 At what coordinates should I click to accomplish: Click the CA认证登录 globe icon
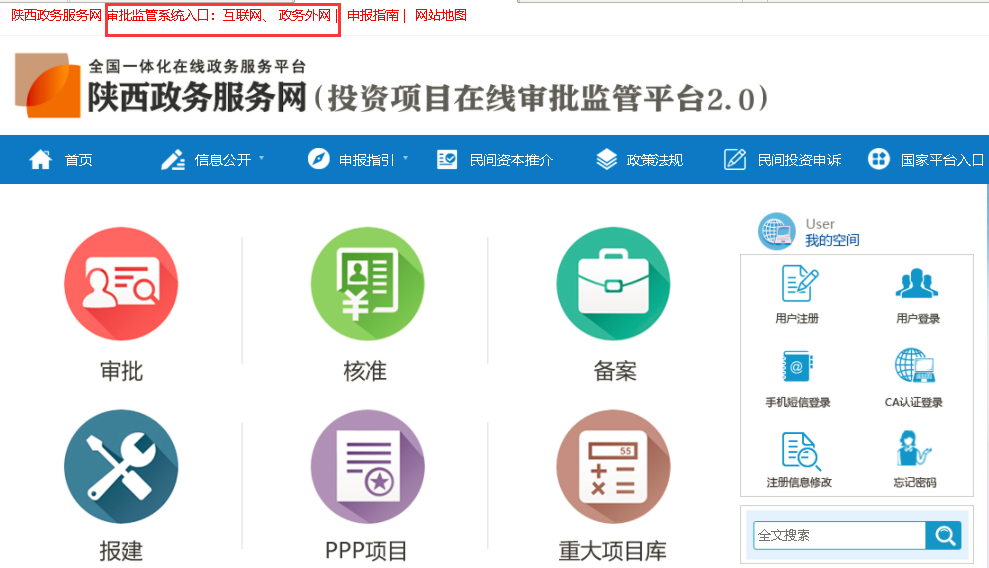[x=915, y=365]
